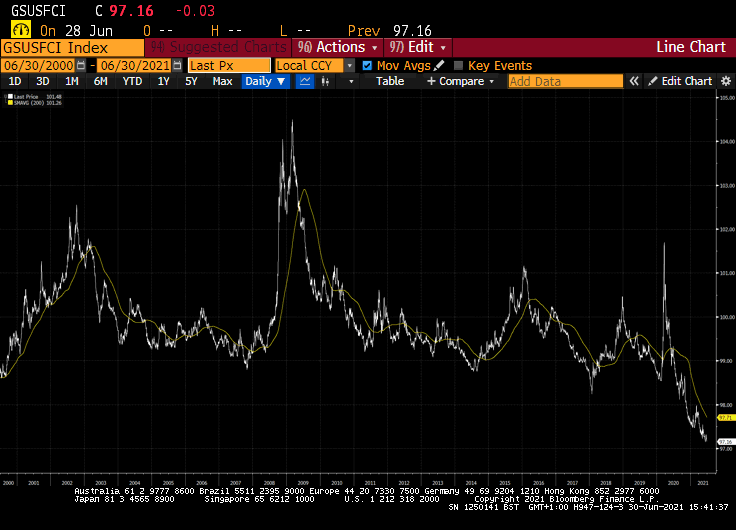The width and height of the screenshot is (736, 530).
Task: Enable the Key Events checkbox
Action: [x=458, y=65]
